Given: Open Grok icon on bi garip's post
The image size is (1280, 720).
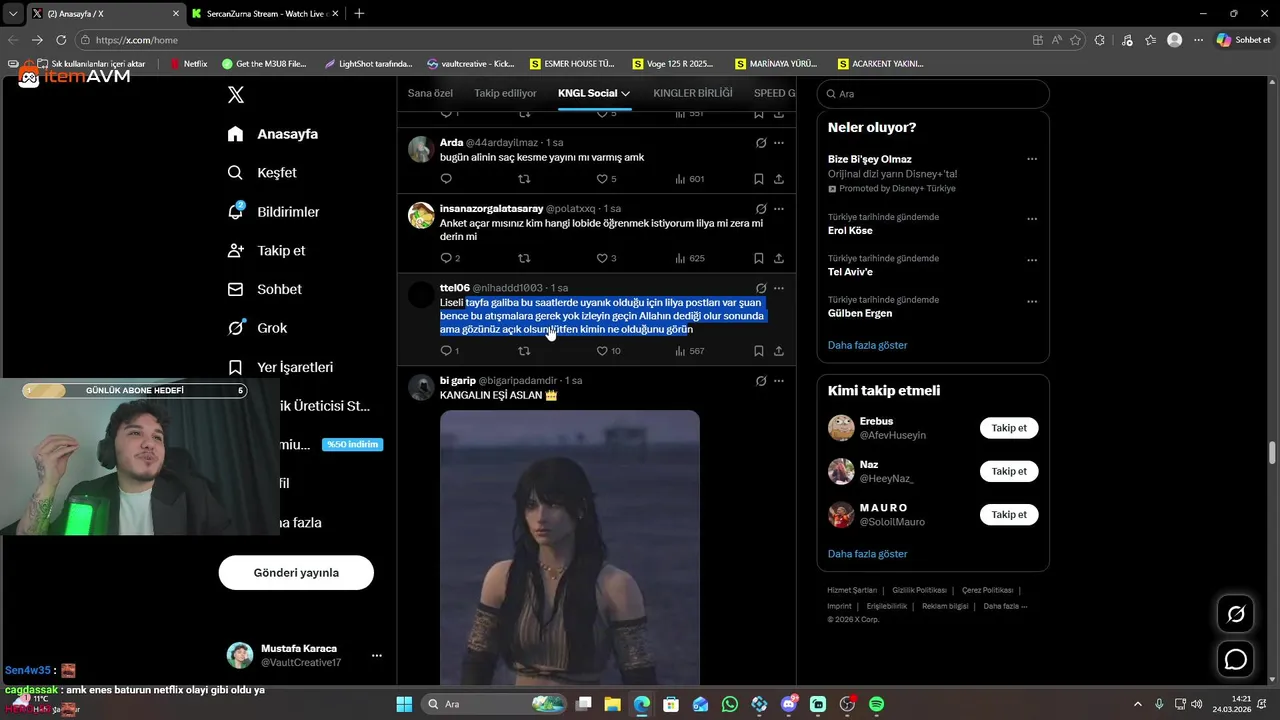Looking at the screenshot, I should (761, 381).
